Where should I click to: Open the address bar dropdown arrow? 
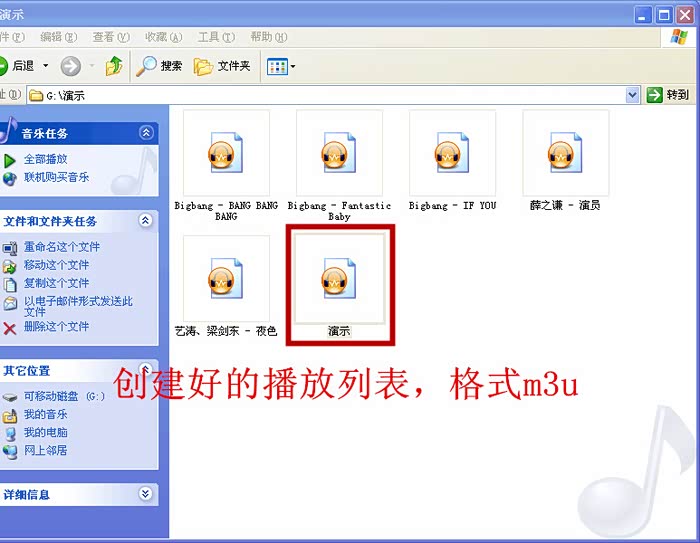pos(632,95)
